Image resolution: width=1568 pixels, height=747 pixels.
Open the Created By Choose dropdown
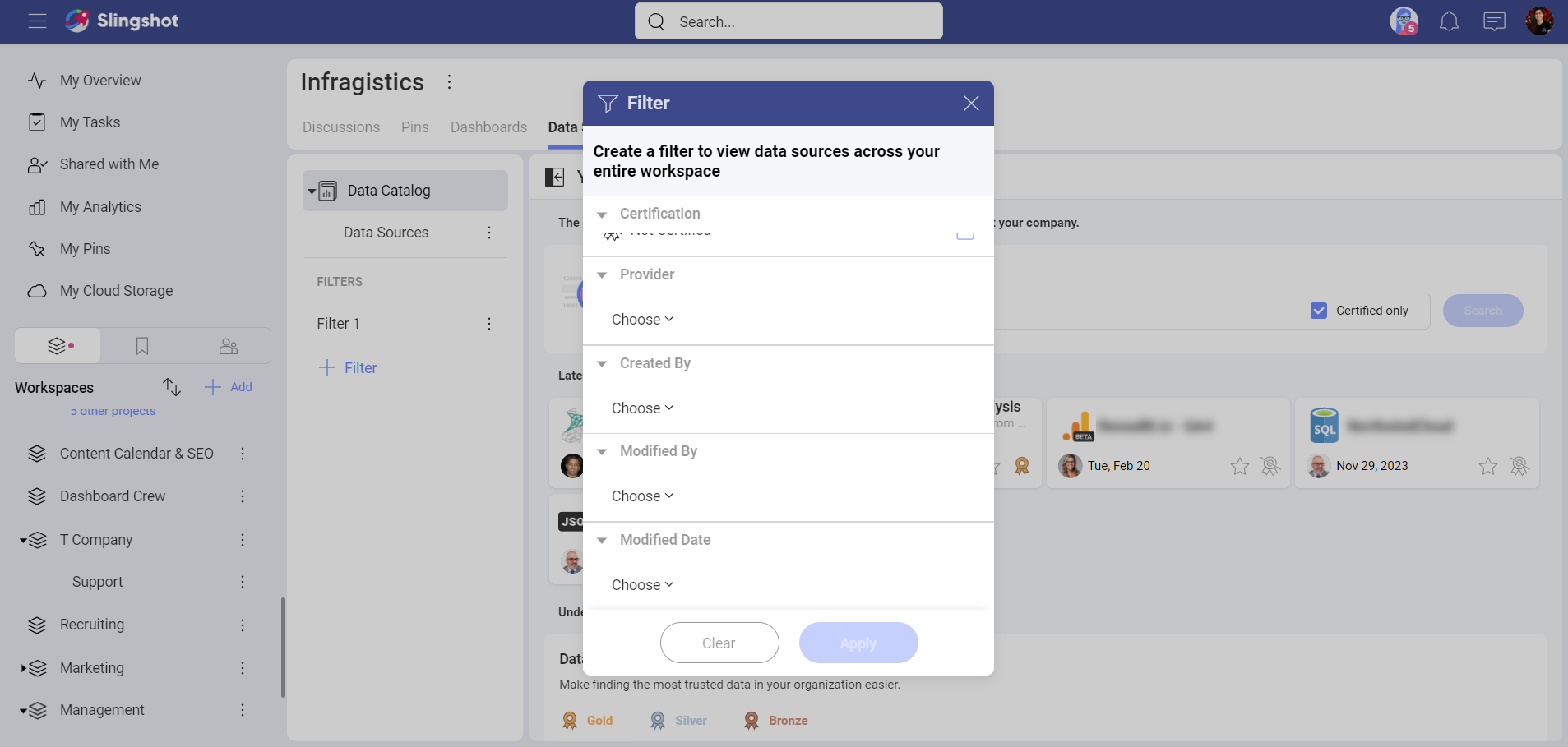(642, 408)
